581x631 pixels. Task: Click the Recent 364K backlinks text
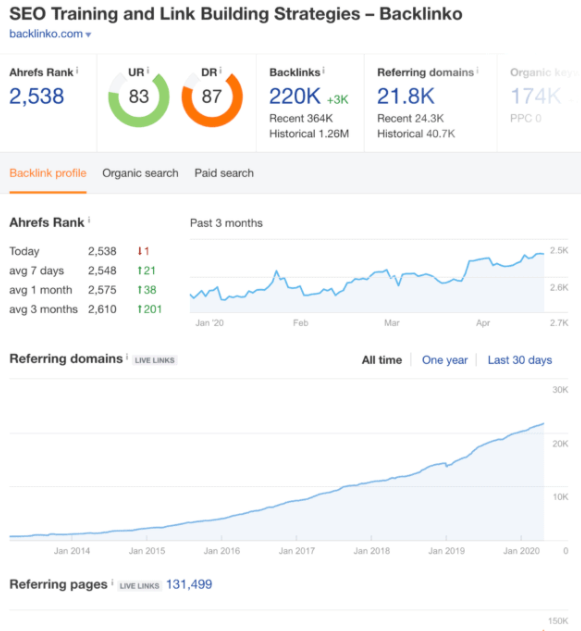click(x=301, y=118)
